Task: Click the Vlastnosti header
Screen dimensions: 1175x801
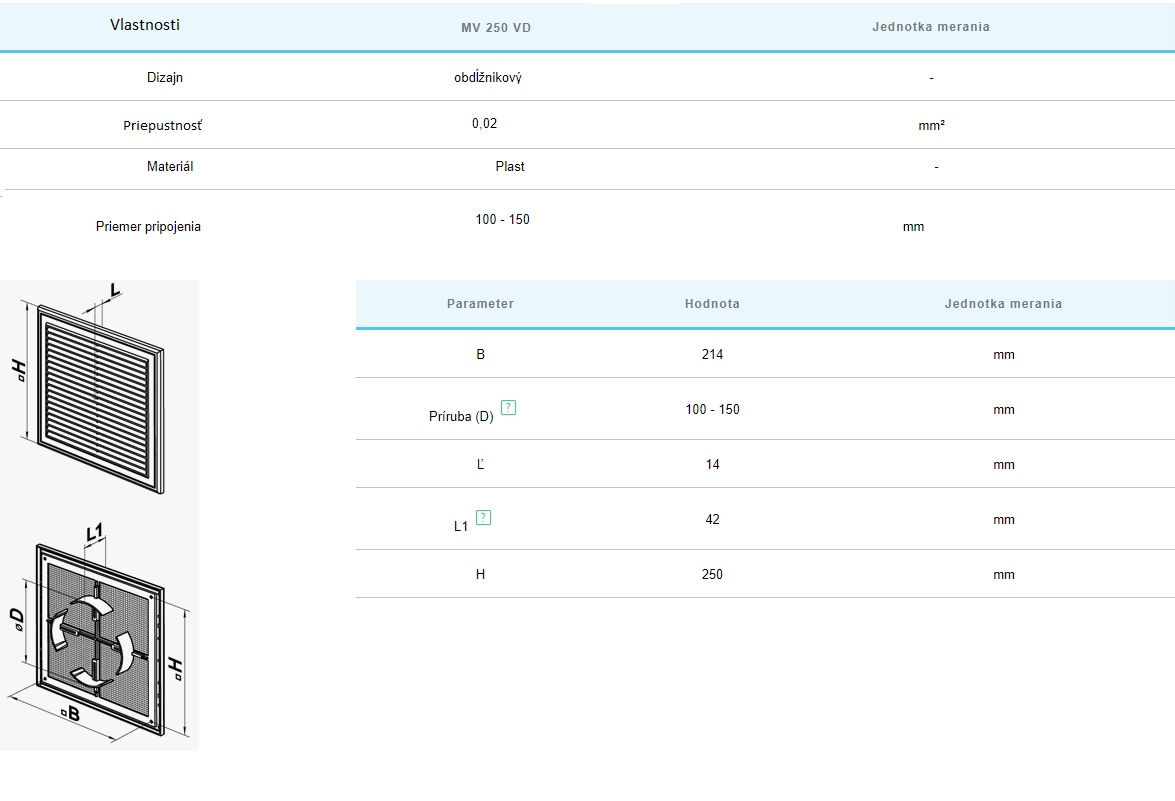Action: tap(145, 25)
